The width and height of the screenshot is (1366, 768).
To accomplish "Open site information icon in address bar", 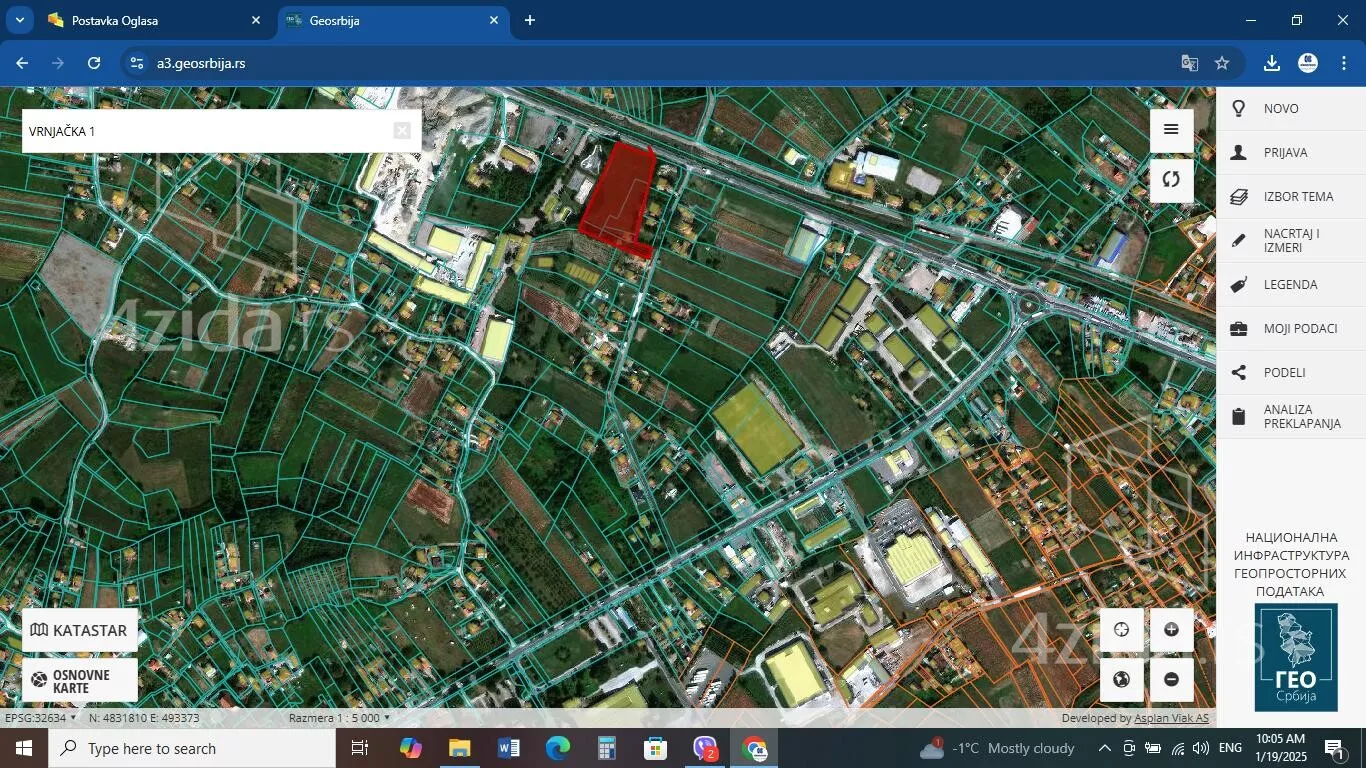I will pos(138,63).
